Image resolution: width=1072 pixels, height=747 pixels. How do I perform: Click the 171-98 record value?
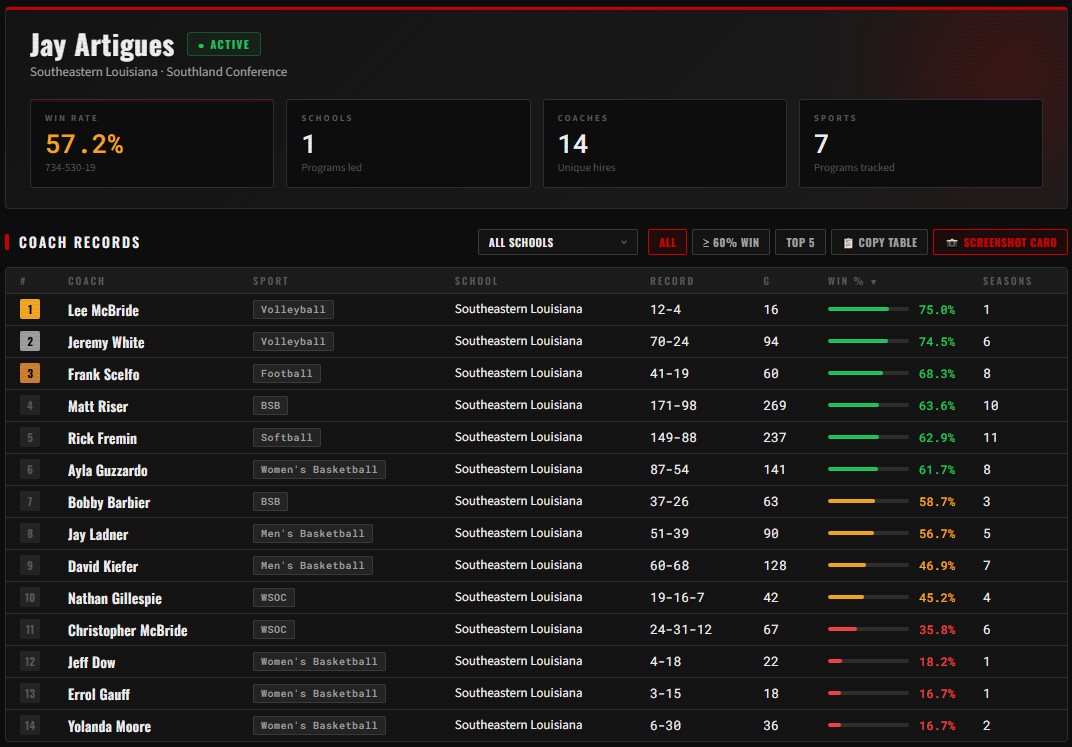tap(673, 405)
